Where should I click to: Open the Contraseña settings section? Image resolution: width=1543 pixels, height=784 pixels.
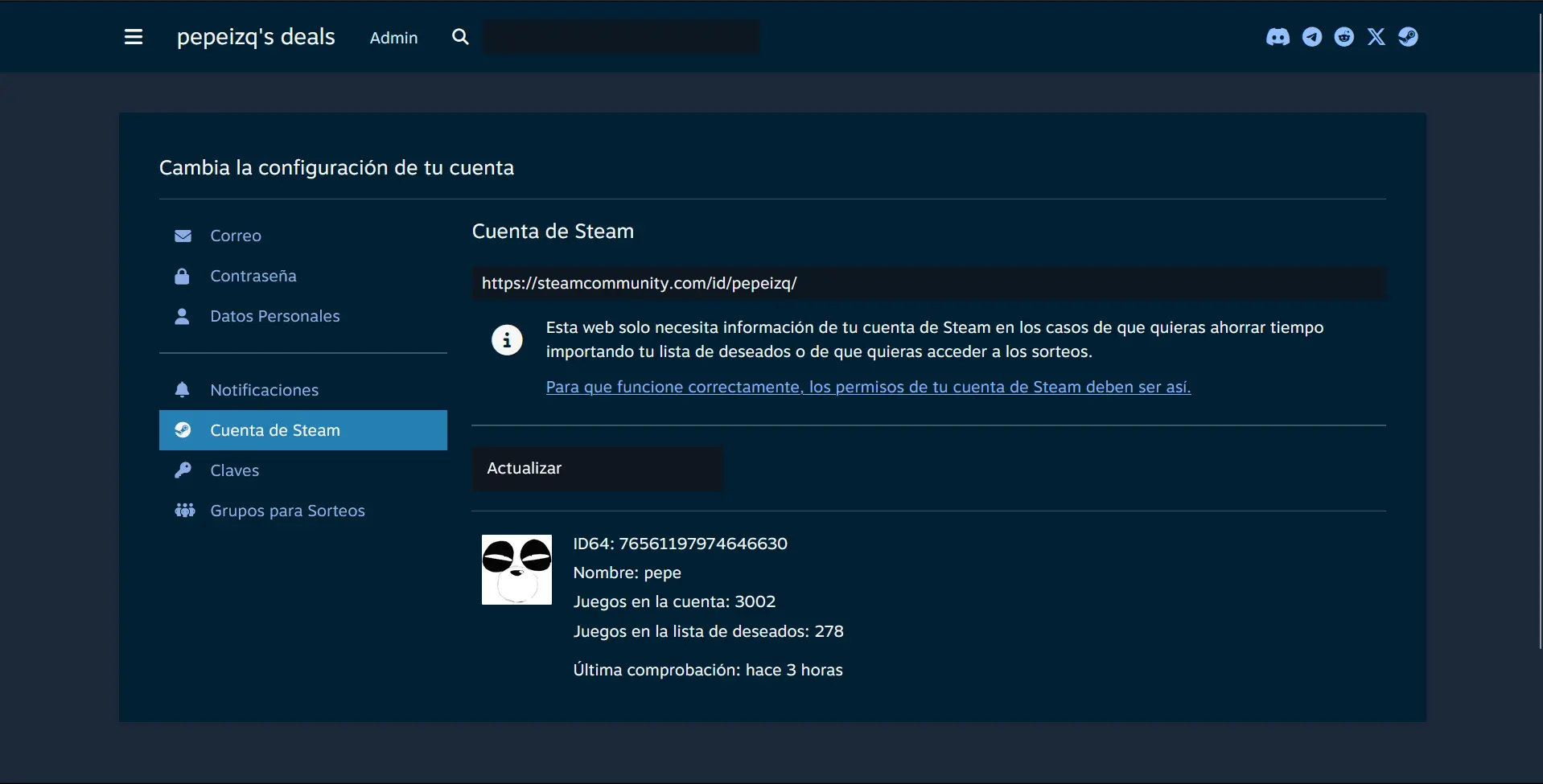[253, 276]
